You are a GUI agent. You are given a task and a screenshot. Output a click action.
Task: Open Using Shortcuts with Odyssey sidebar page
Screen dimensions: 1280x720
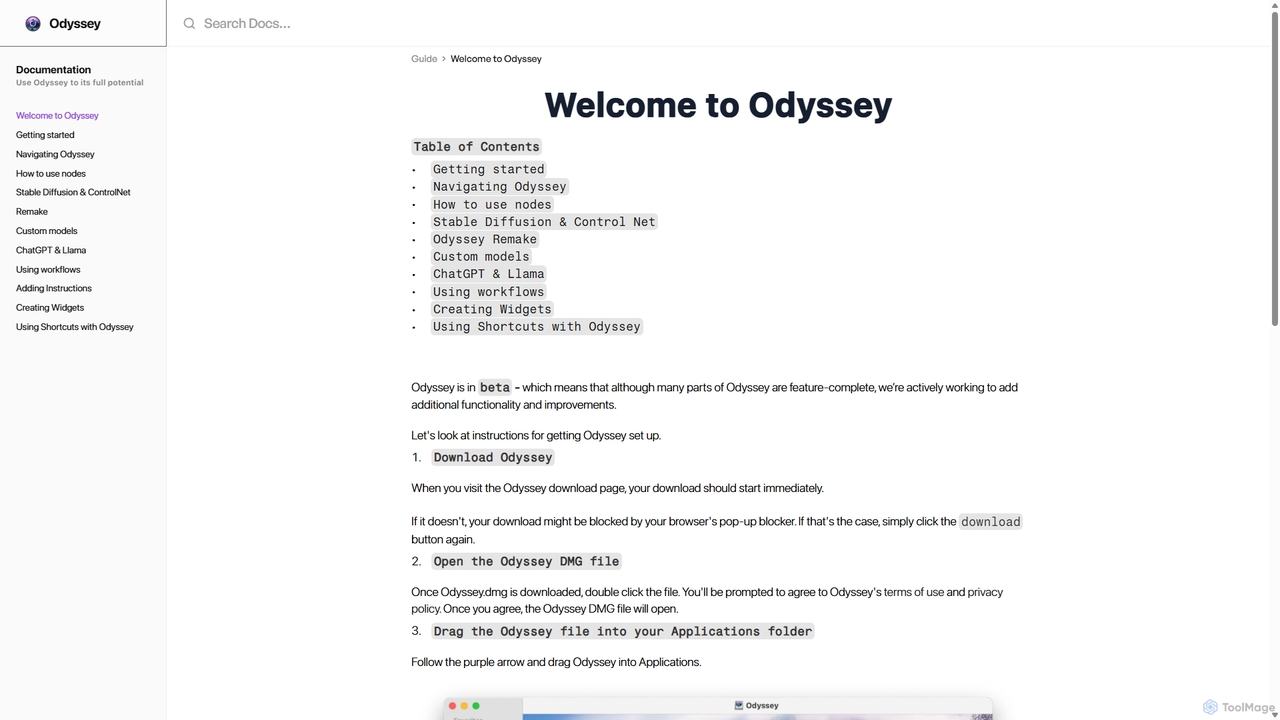75,327
